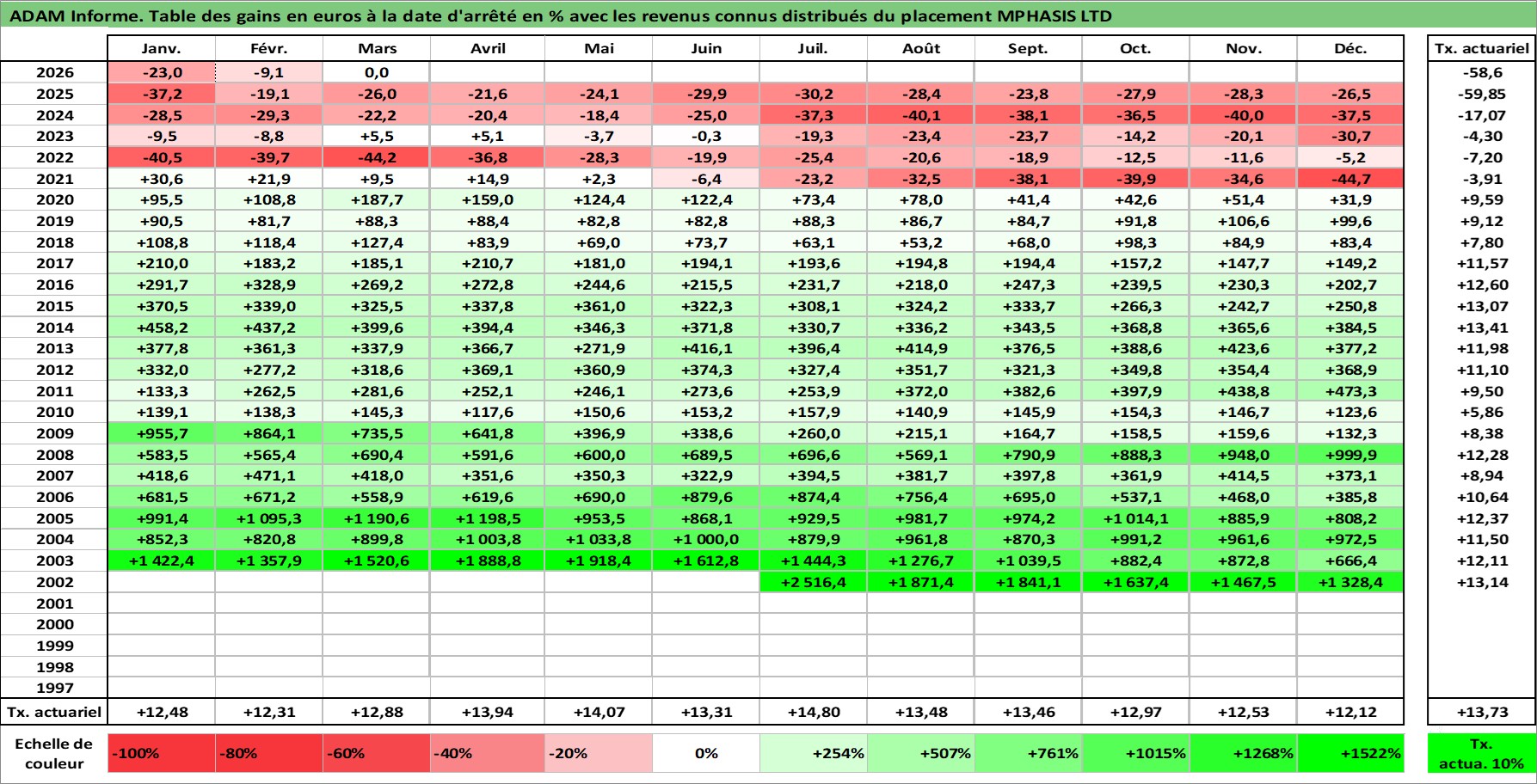Select the -40,1 cell in August 2024
Image resolution: width=1537 pixels, height=784 pixels.
tap(921, 115)
